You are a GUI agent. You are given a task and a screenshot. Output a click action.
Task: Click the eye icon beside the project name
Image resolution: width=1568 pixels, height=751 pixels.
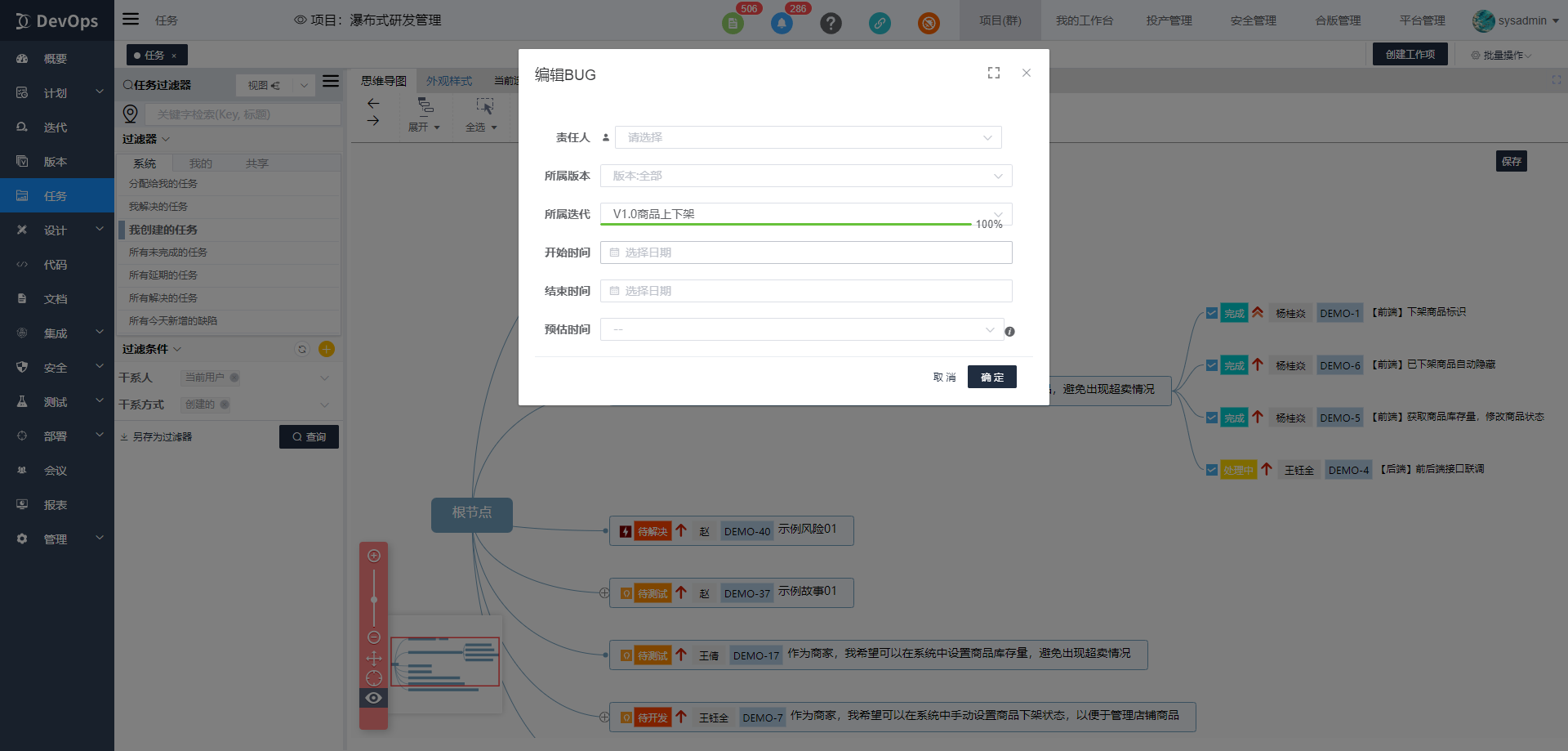(x=301, y=20)
